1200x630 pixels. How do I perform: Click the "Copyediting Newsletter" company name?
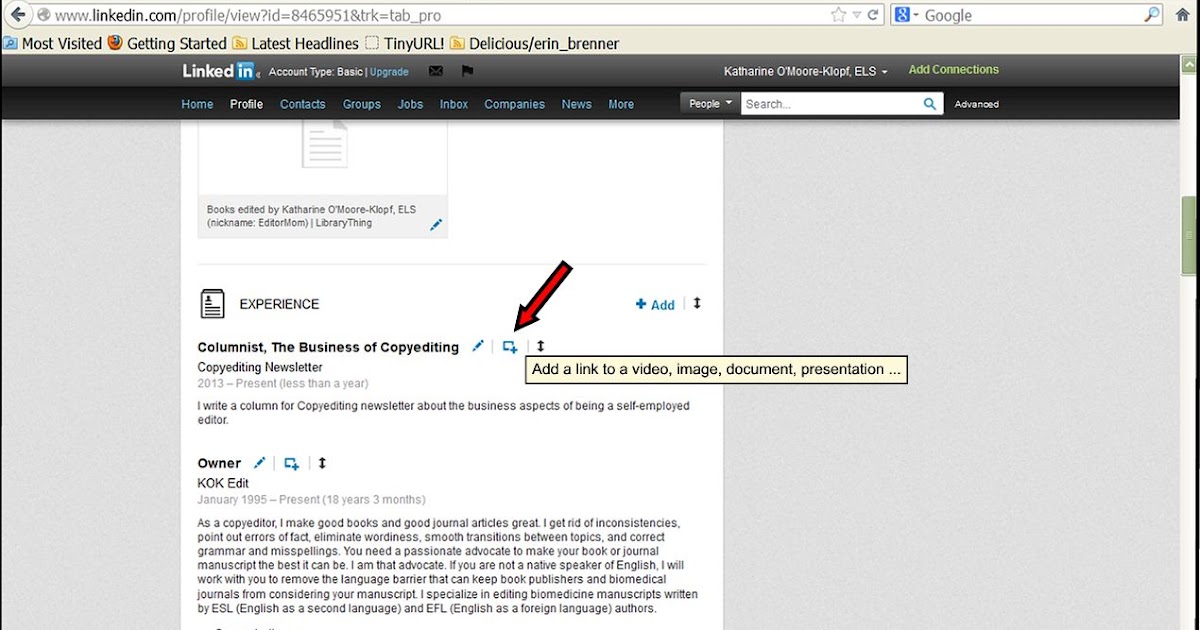(x=260, y=367)
